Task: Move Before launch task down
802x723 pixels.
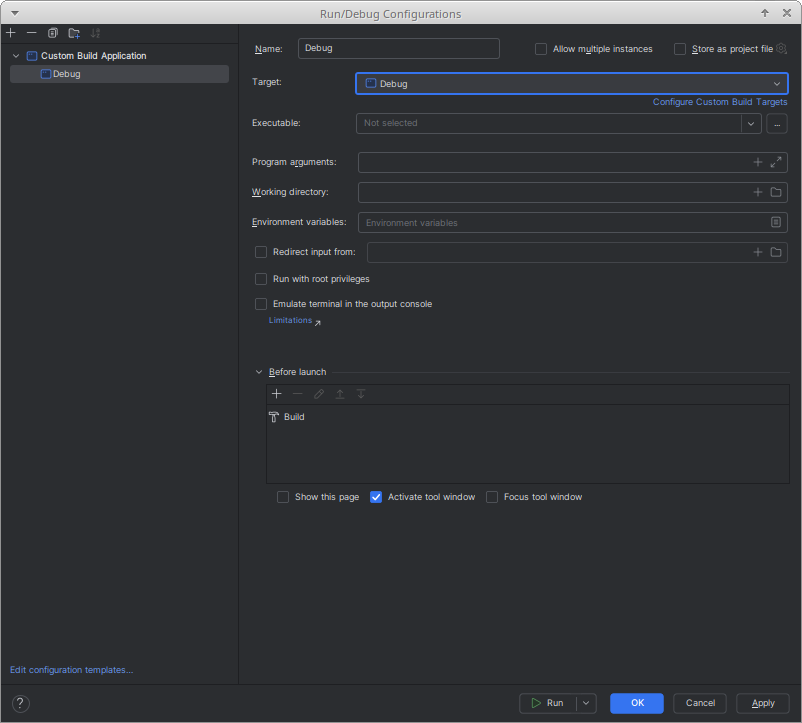Action: 361,394
